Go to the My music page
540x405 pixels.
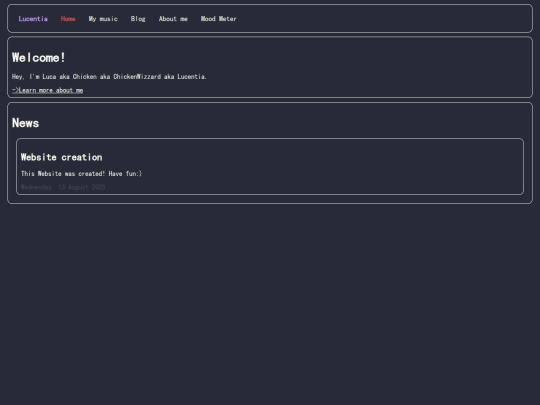[x=103, y=19]
